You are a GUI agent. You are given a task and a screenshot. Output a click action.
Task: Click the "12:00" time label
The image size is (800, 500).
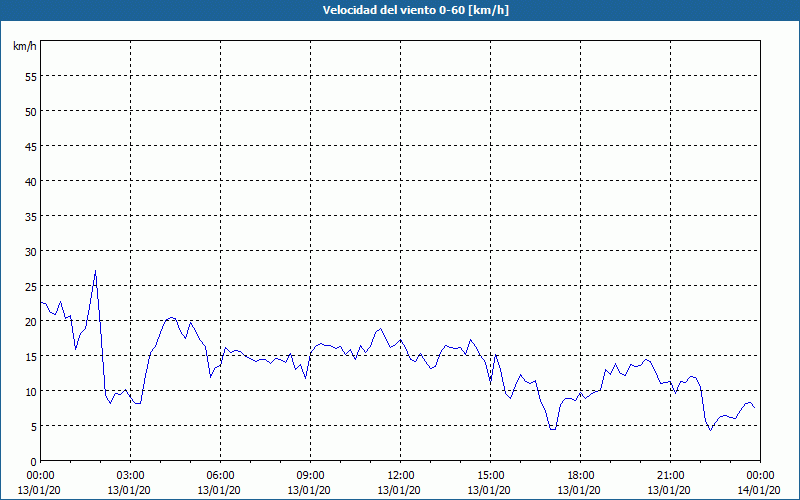(401, 476)
